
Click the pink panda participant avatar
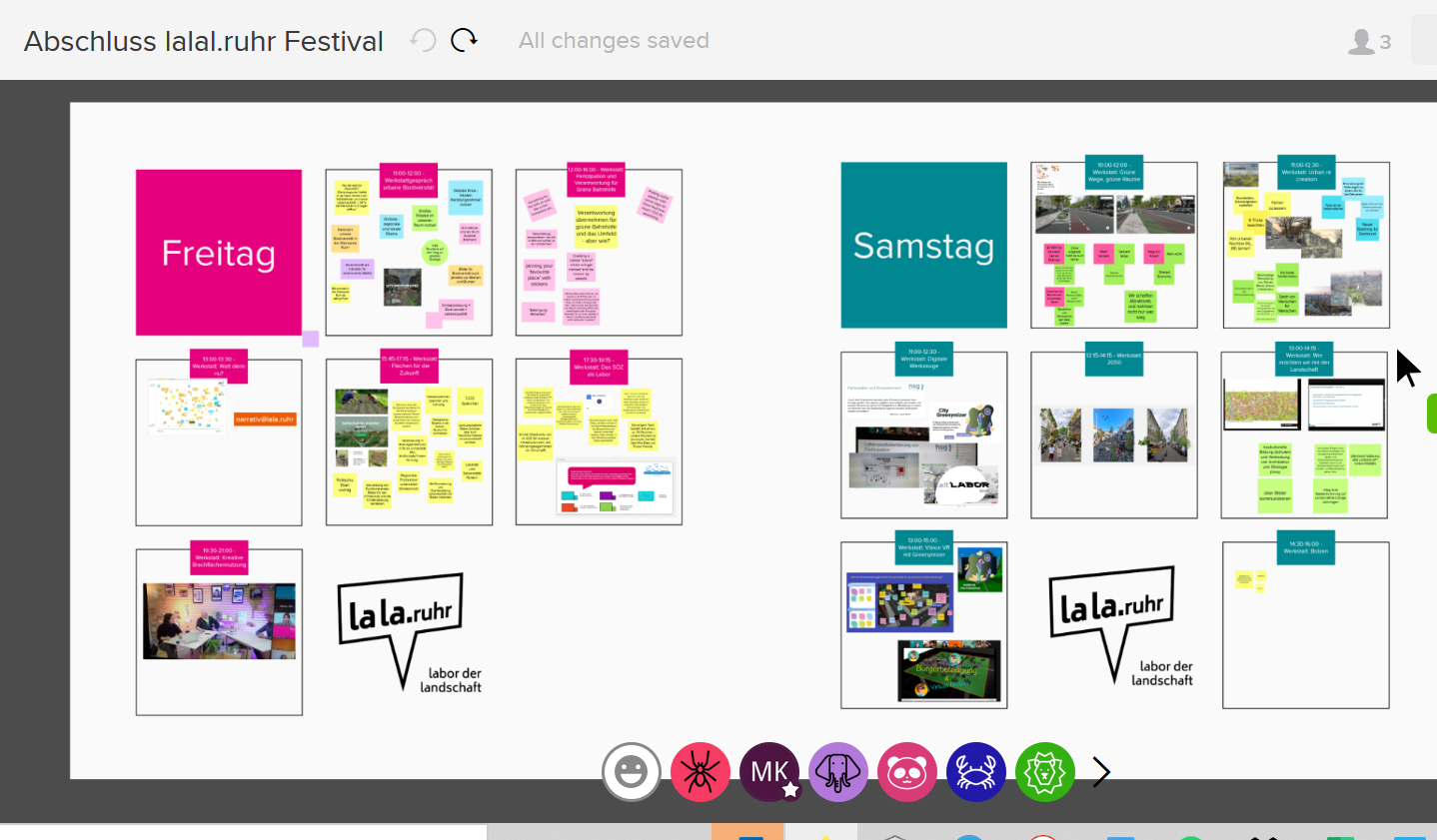[x=906, y=772]
